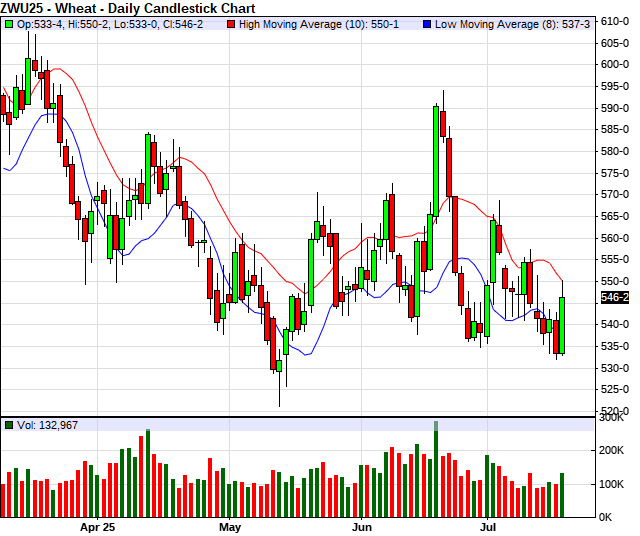Click the 520-0 price axis label
The image size is (640, 536).
(x=614, y=411)
